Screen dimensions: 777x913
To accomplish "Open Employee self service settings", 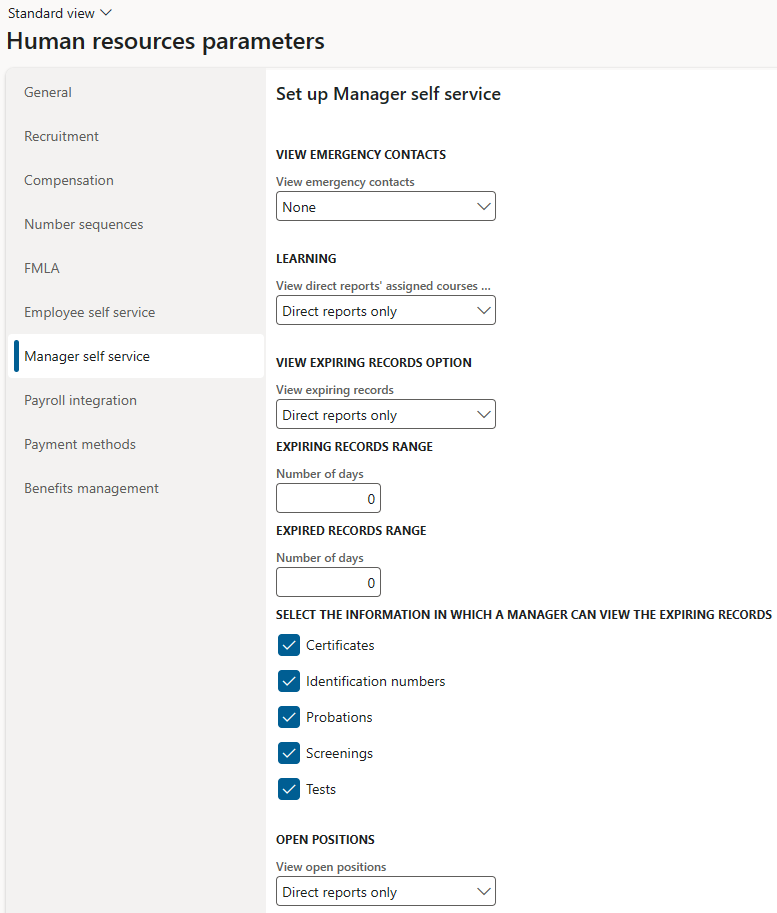I will click(x=87, y=312).
